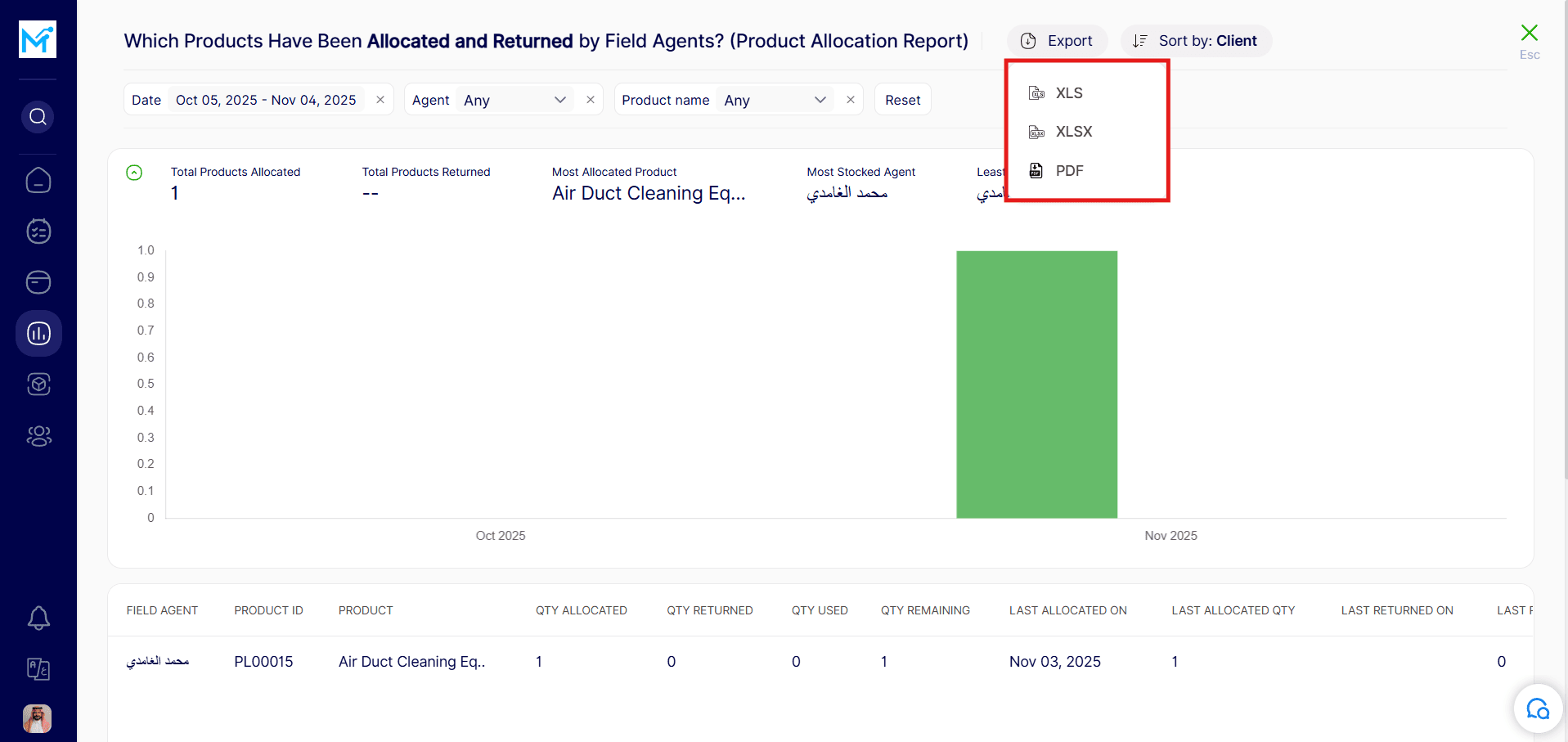Screen dimensions: 1568x742
Task: Collapse the summary panel with green chevron
Action: pos(134,173)
